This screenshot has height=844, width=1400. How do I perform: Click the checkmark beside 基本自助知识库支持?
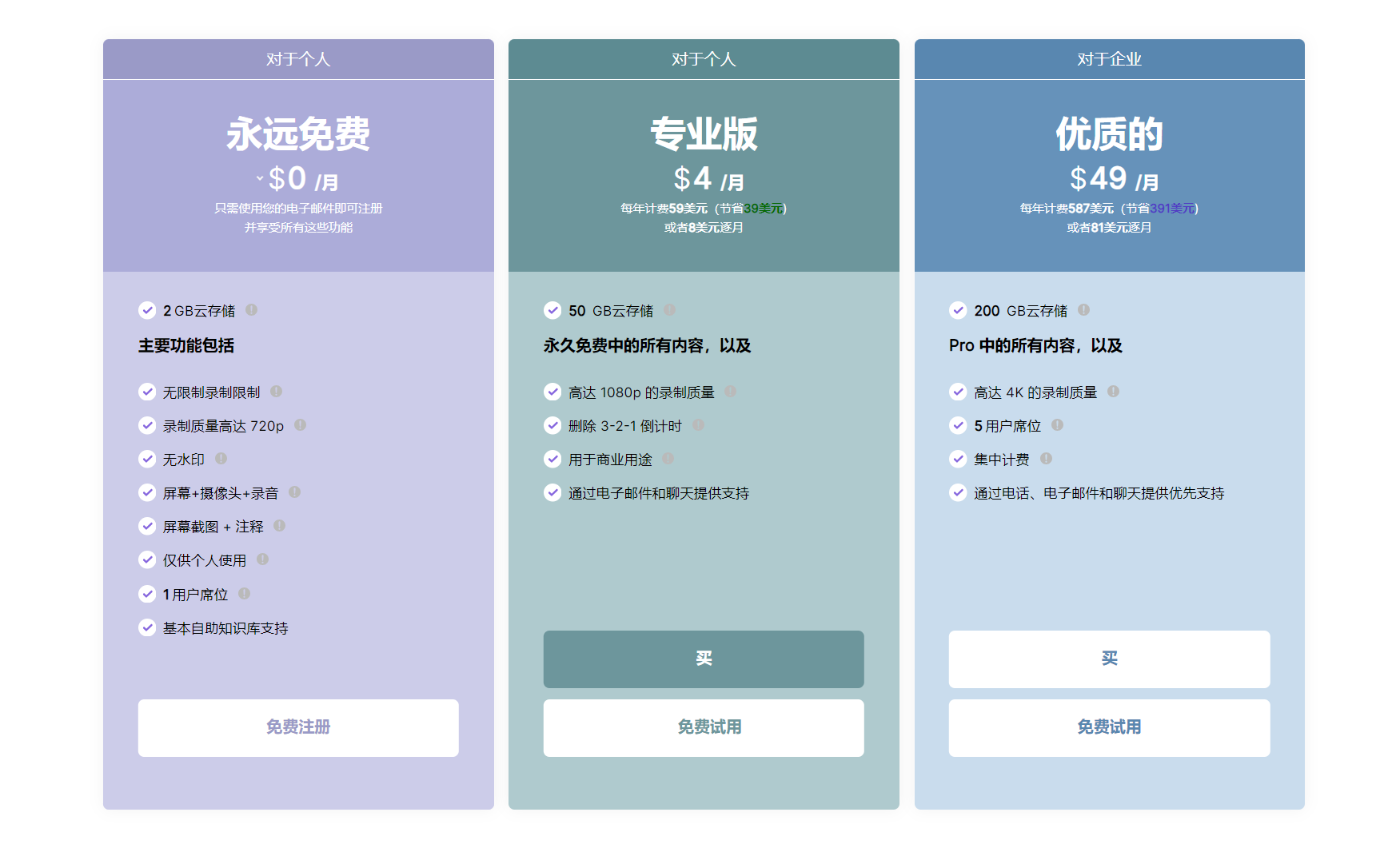(x=147, y=627)
